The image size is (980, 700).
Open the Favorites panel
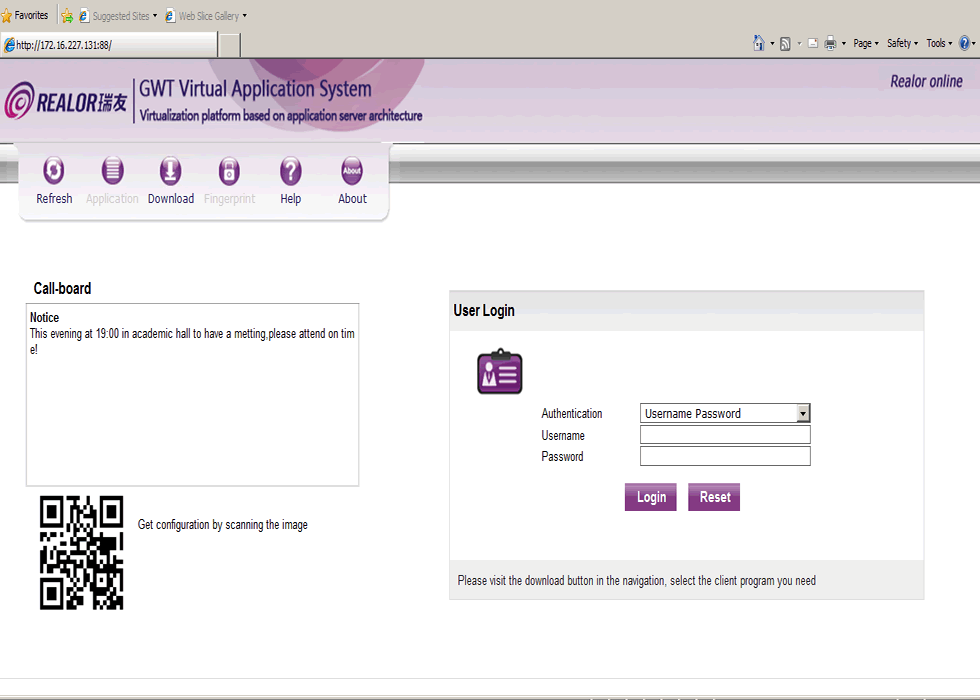click(25, 16)
